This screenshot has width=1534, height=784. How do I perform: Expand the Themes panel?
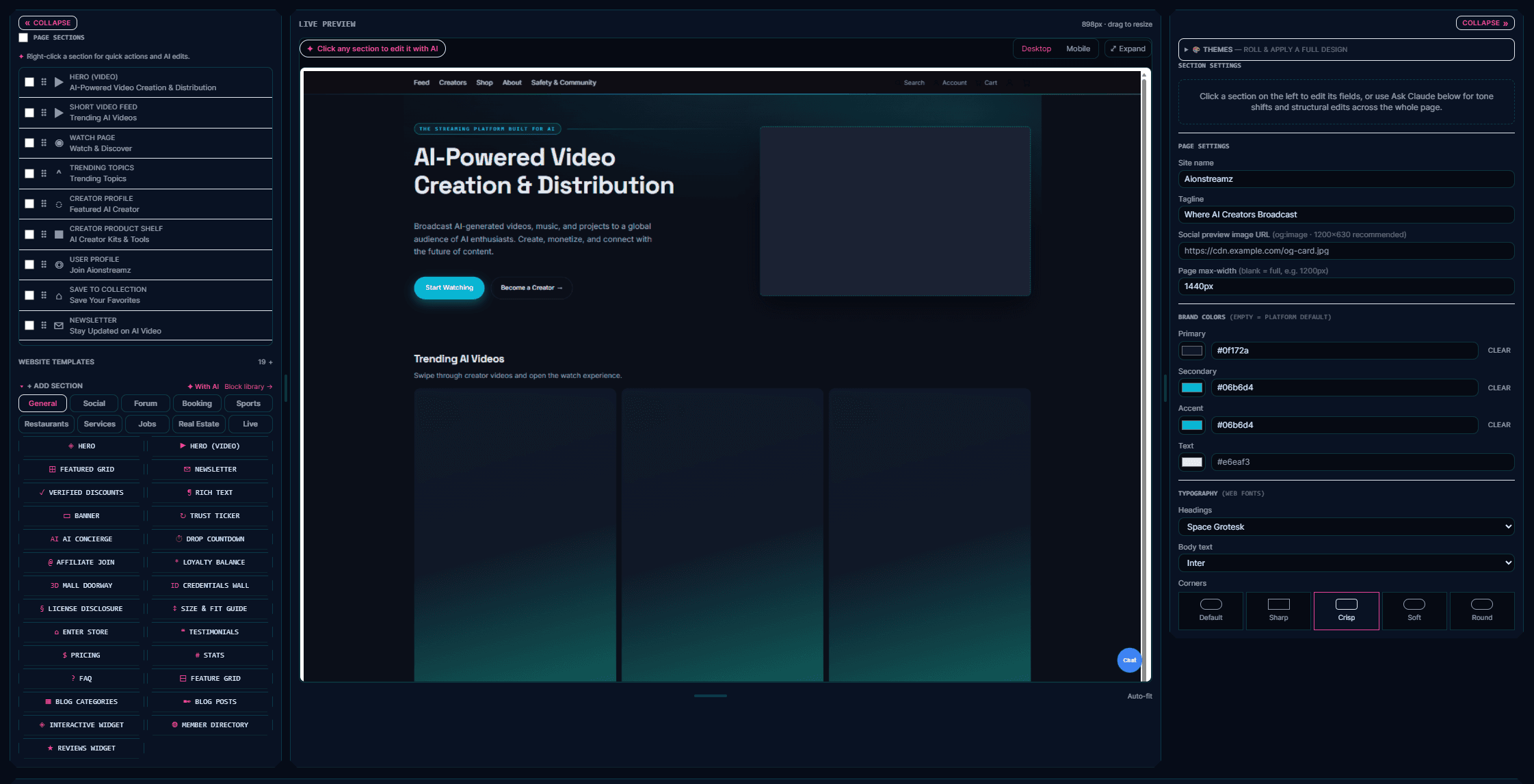[x=1346, y=50]
